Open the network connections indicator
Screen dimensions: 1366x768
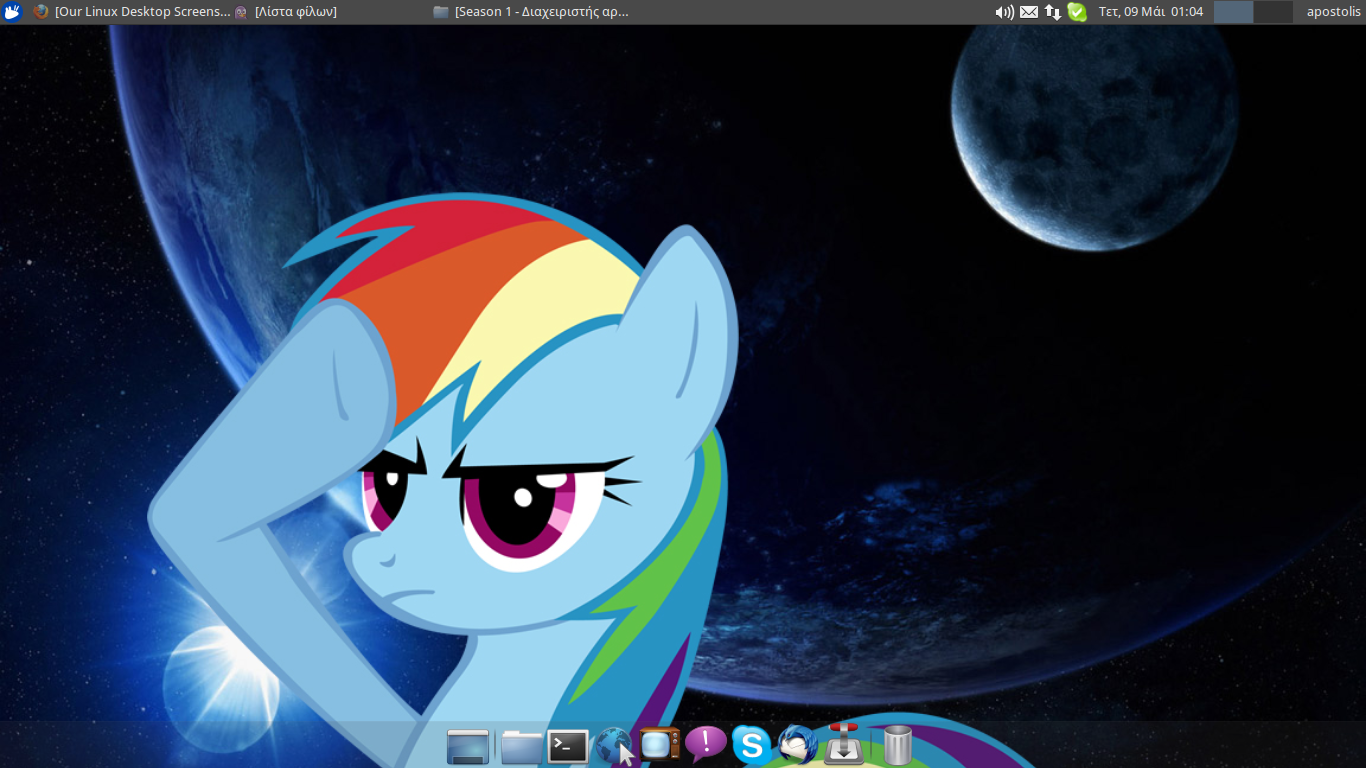point(1053,12)
